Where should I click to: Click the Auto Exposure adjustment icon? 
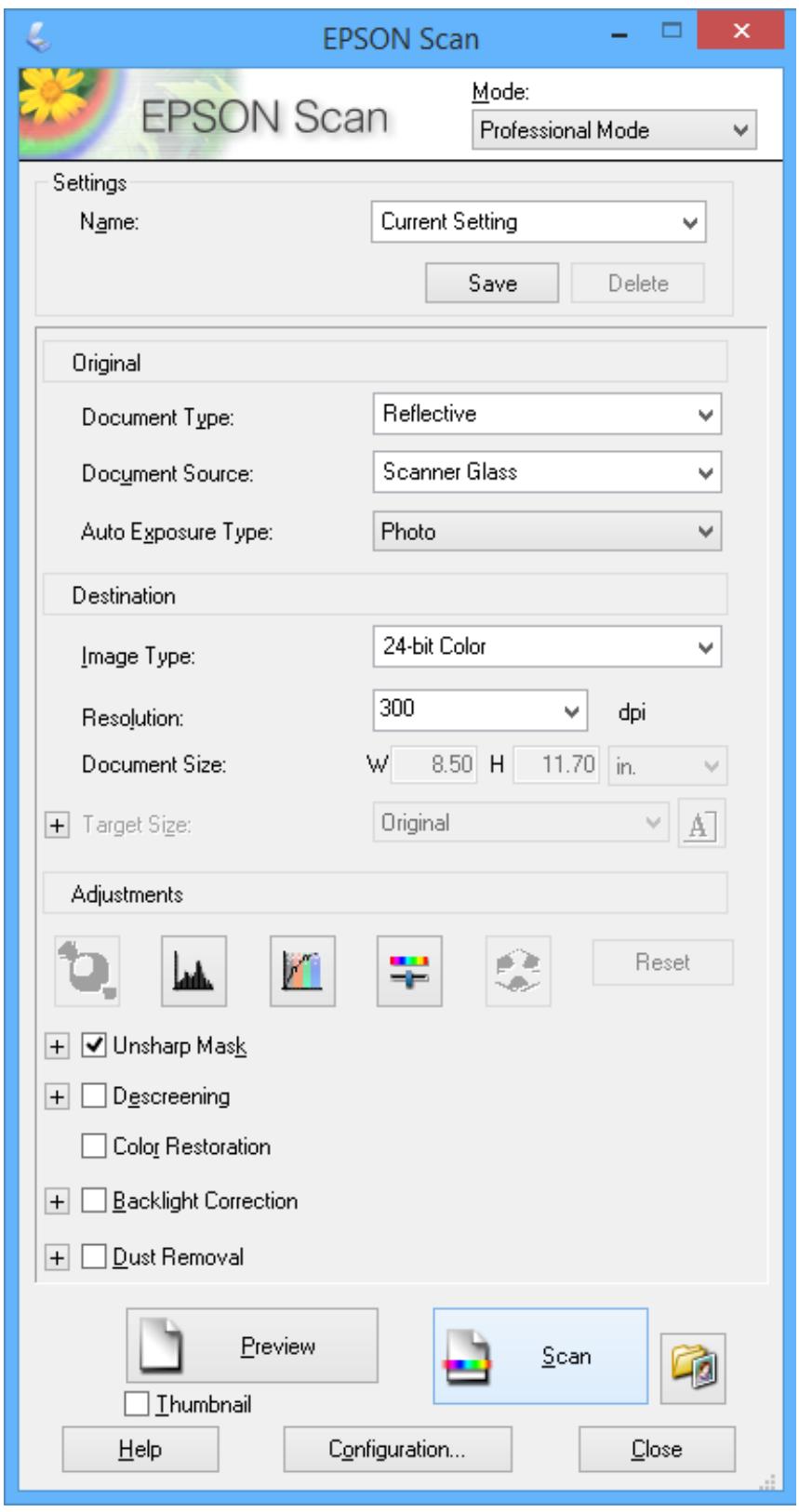point(88,971)
